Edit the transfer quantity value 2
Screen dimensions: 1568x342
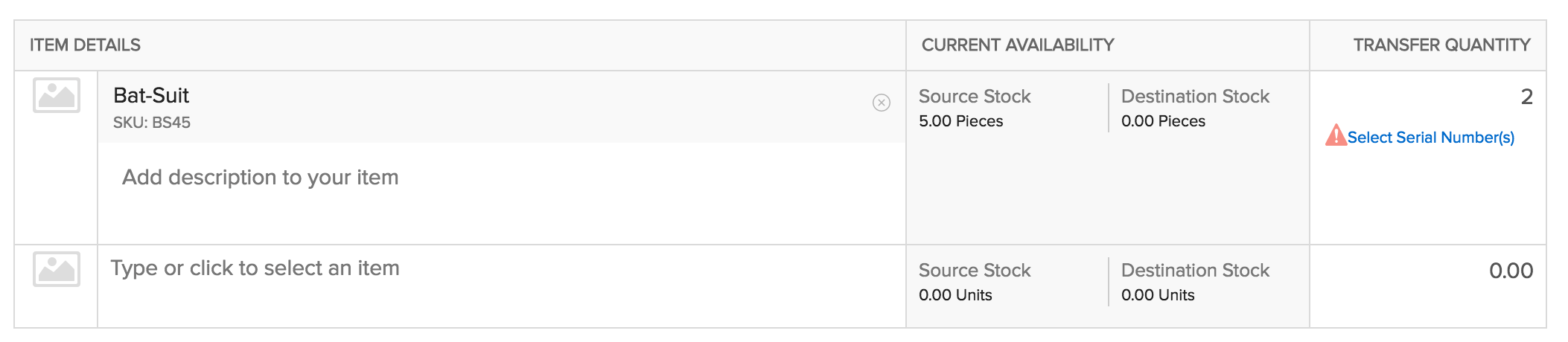(1526, 97)
